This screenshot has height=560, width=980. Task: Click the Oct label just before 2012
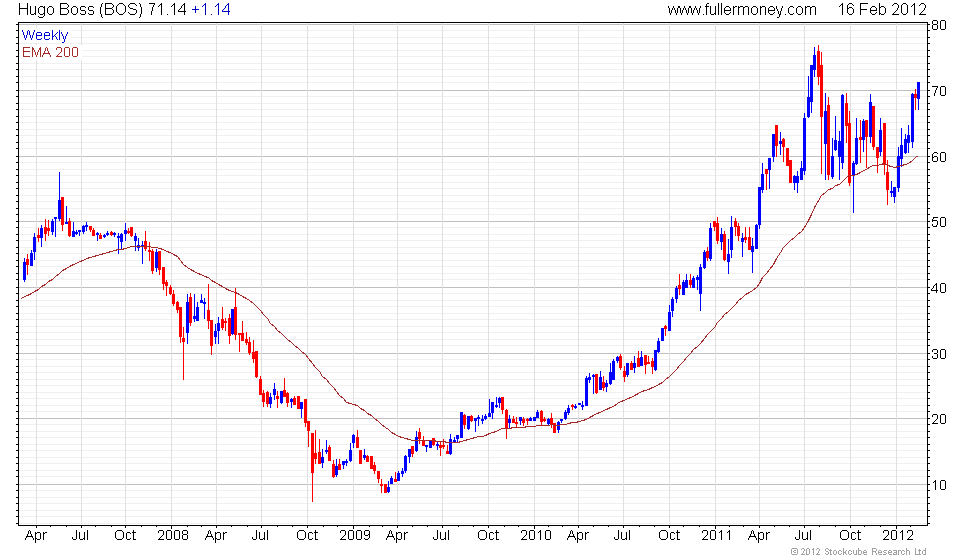tap(850, 536)
